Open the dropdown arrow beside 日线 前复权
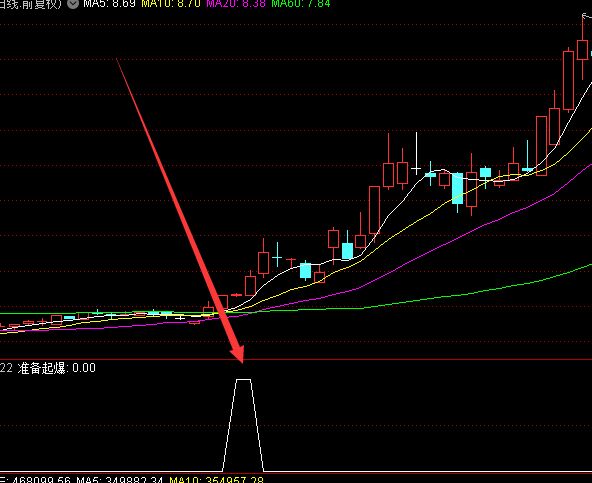The height and width of the screenshot is (483, 592). pyautogui.click(x=73, y=4)
